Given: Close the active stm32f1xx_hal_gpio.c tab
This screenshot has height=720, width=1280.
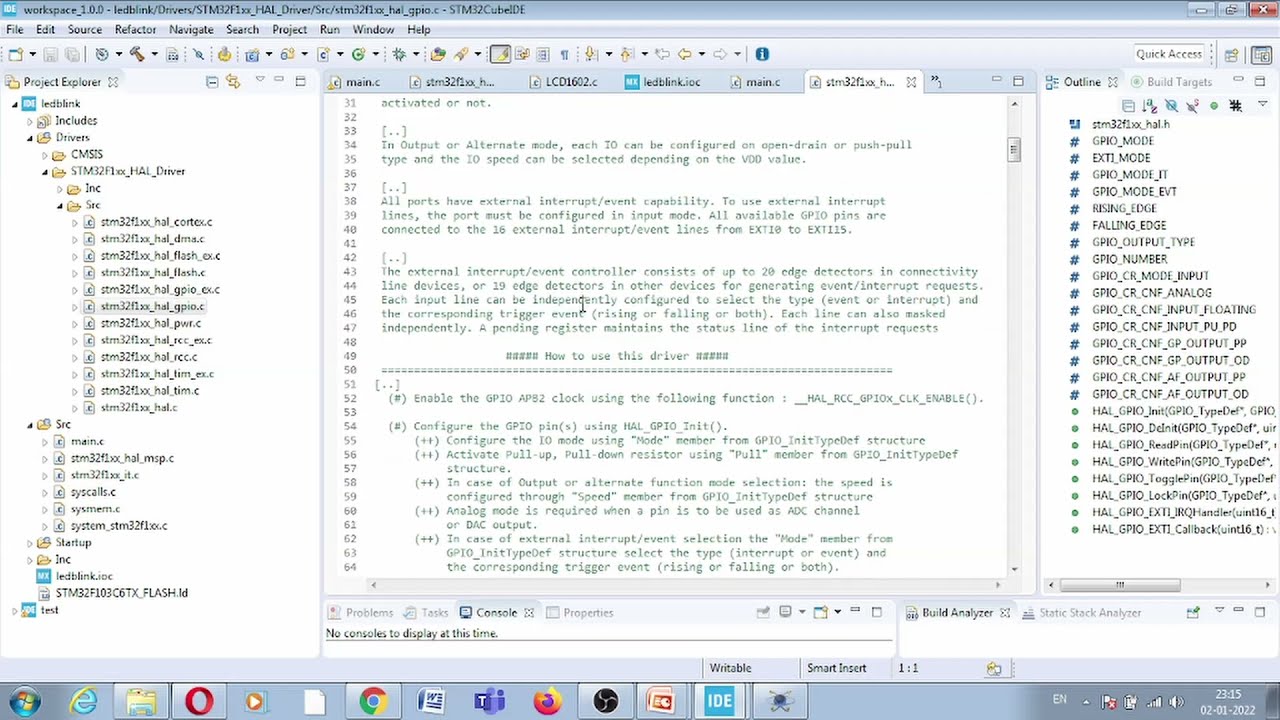Looking at the screenshot, I should pos(911,82).
